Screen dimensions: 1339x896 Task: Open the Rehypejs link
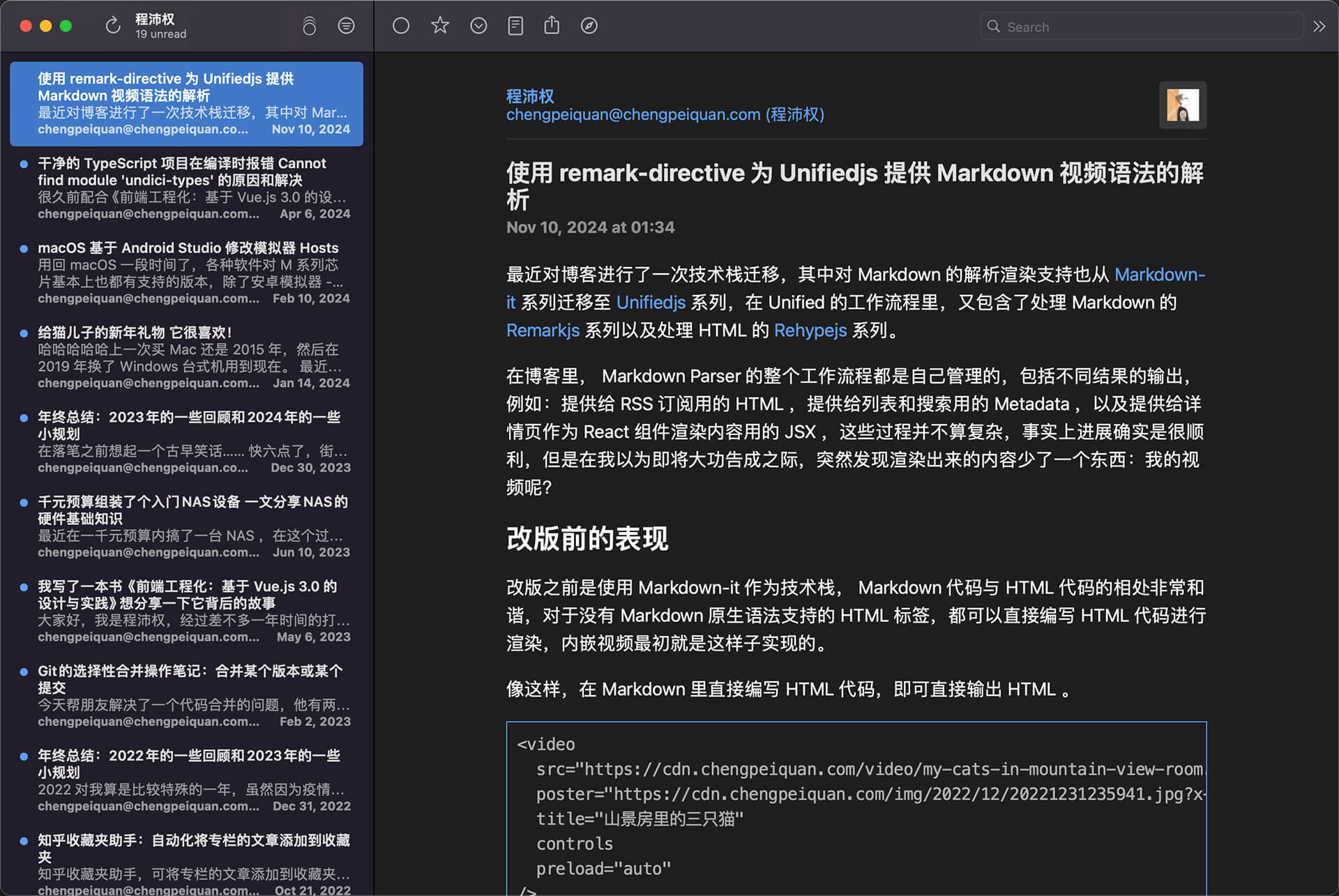[x=810, y=331]
